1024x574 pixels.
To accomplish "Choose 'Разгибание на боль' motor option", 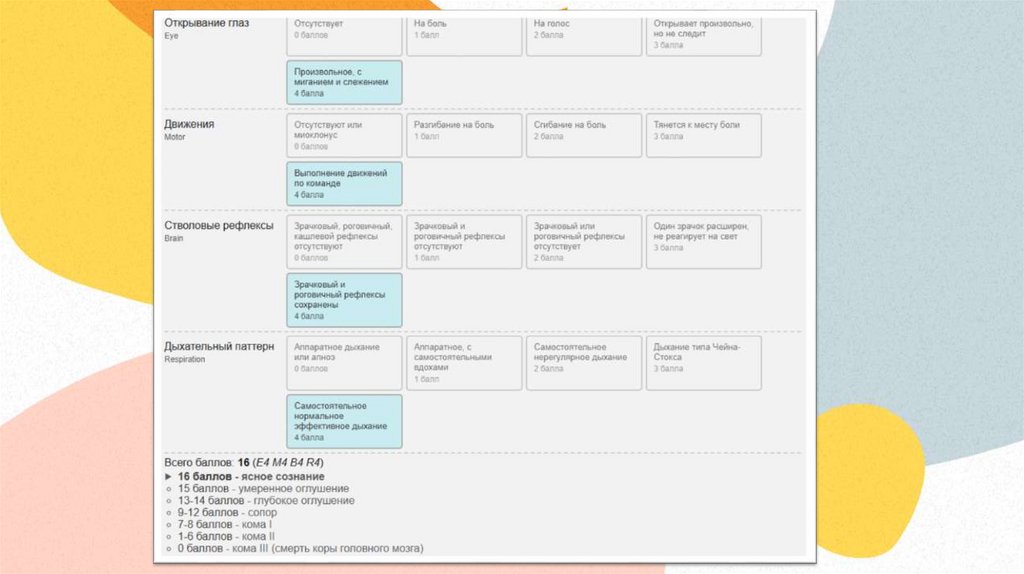I will (x=464, y=136).
